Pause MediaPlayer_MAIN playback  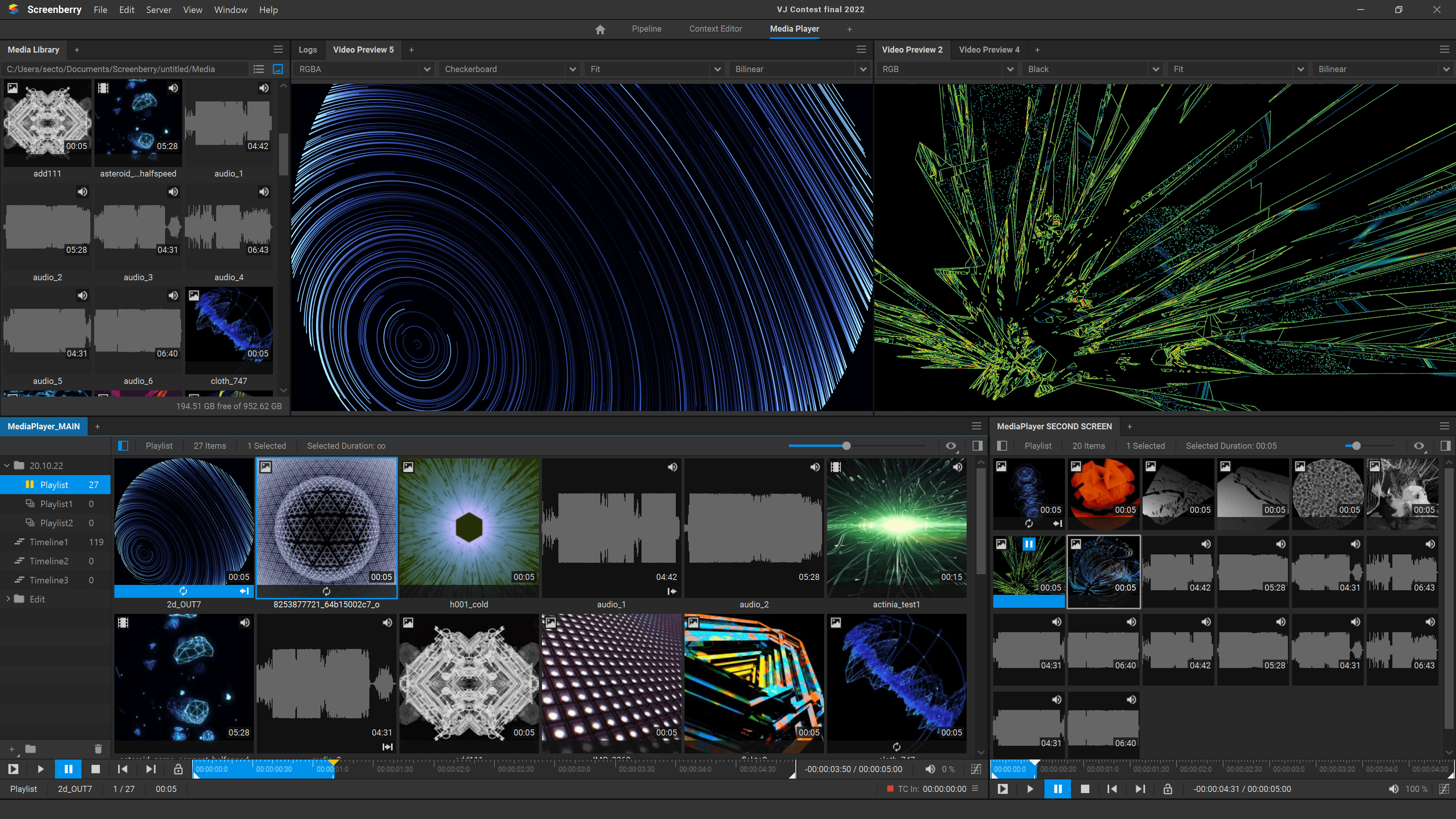[68, 769]
